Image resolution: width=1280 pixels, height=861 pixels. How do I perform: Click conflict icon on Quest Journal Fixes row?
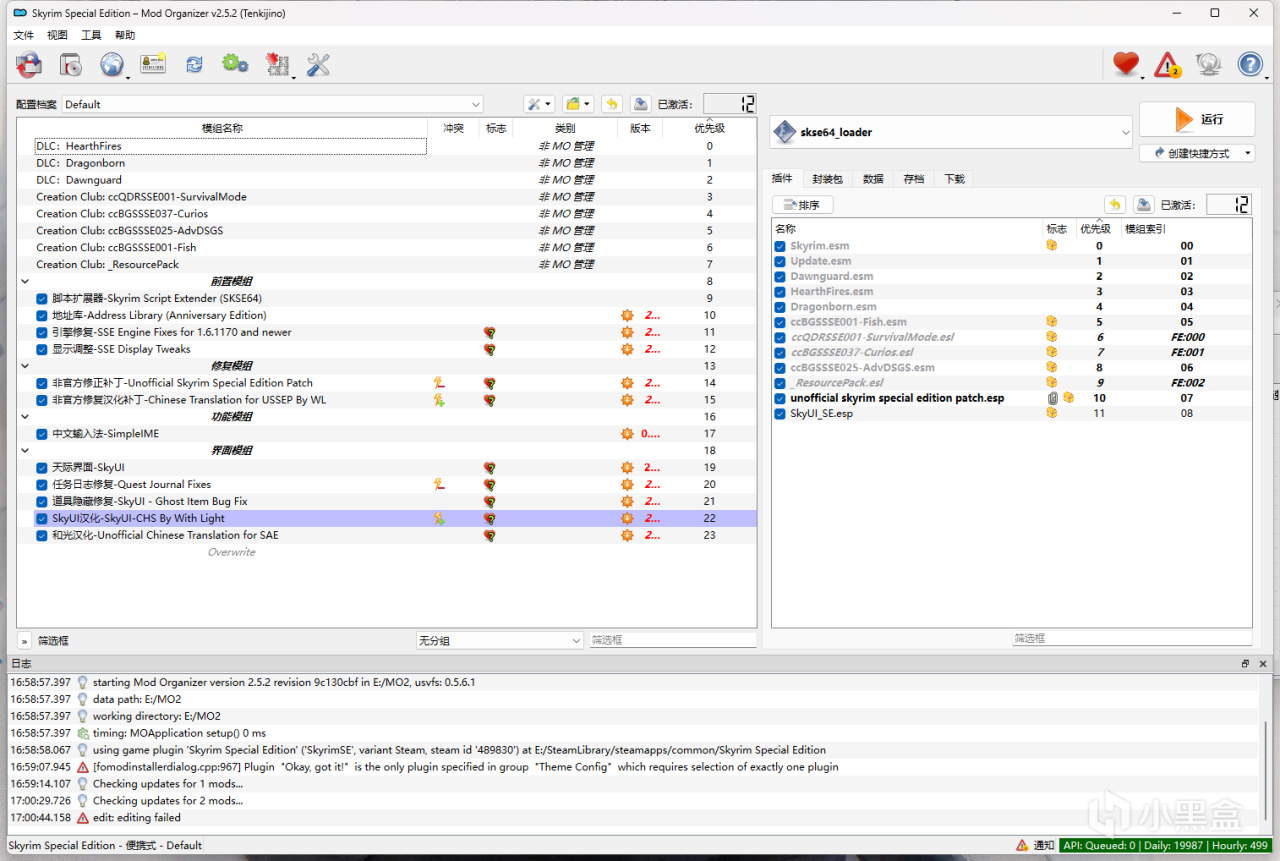pos(438,484)
